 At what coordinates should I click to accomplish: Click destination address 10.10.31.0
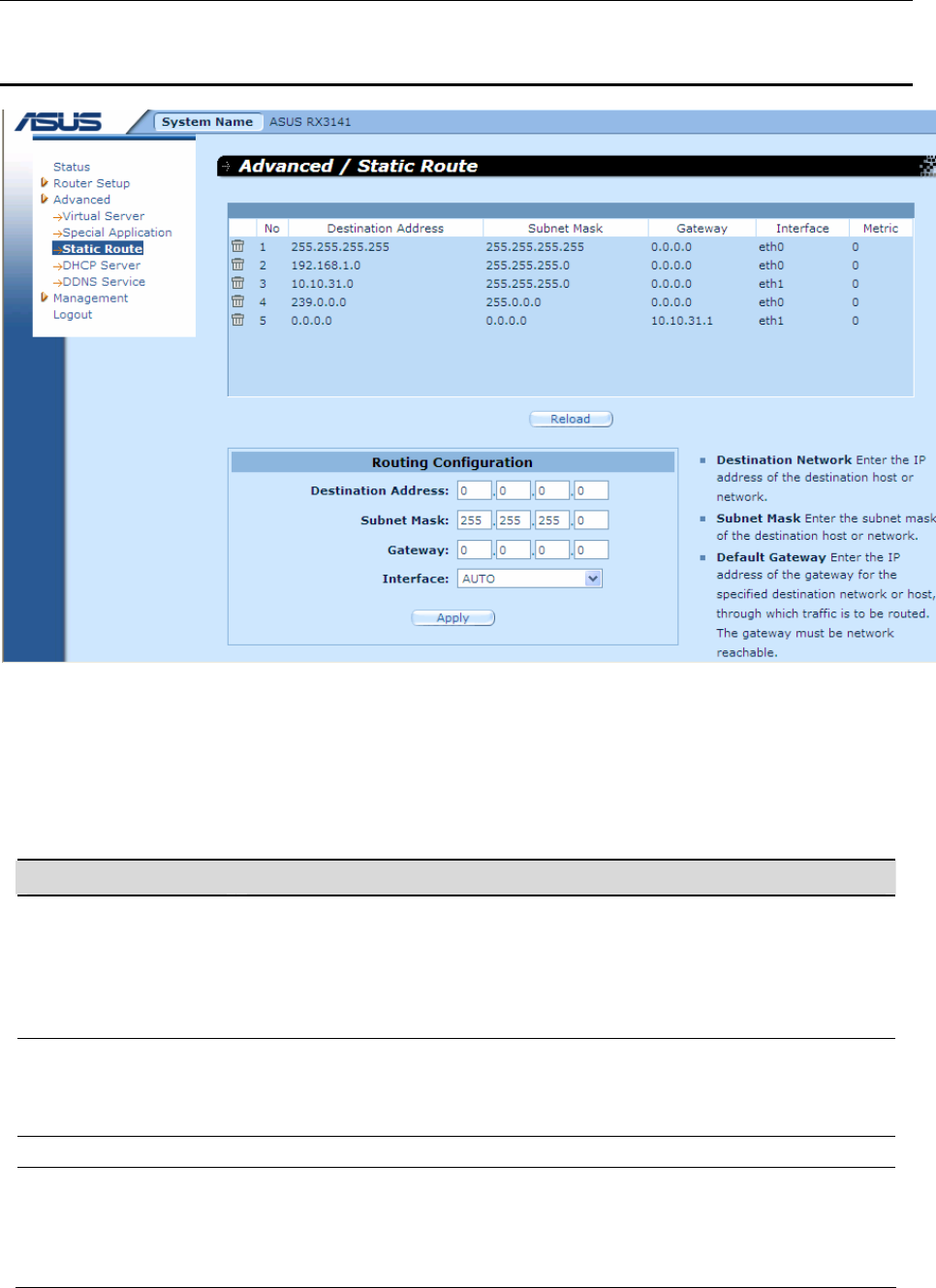coord(322,284)
